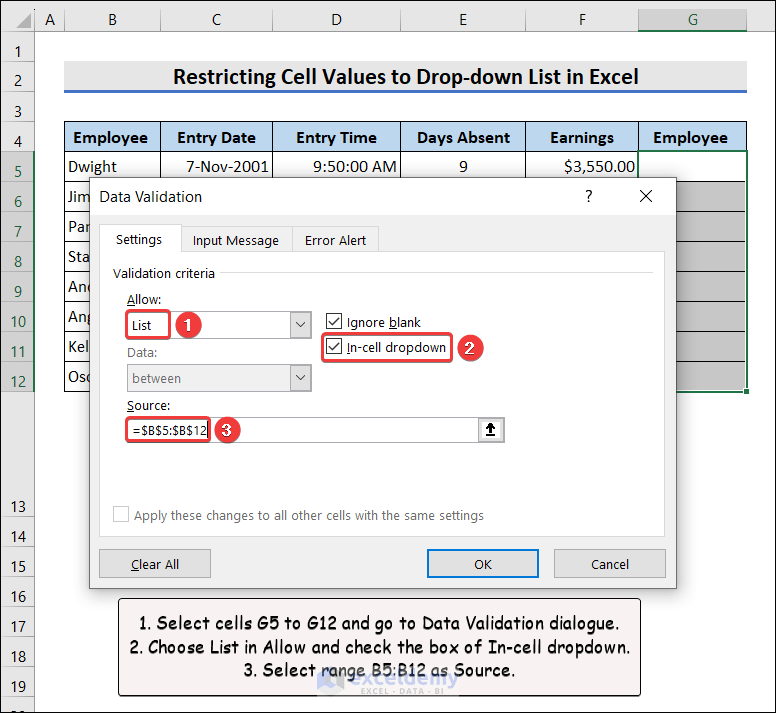The width and height of the screenshot is (776, 713).
Task: Open the Error Alert tab
Action: point(336,240)
